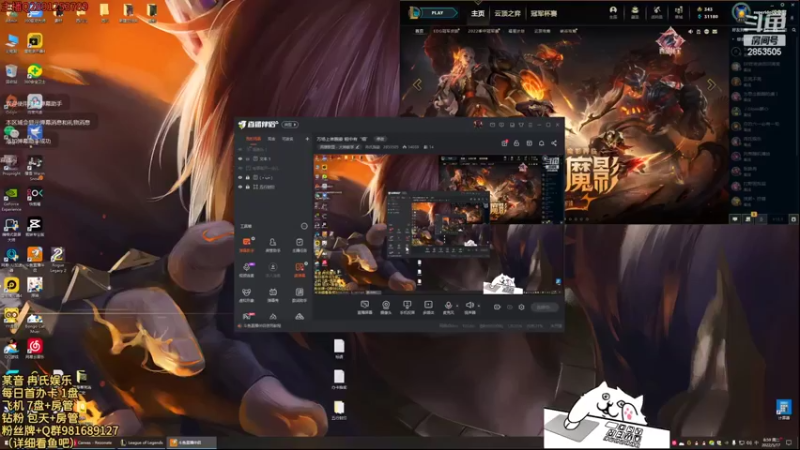Viewport: 800px width, 450px height.
Task: Add a media video source in streaming toolbar
Action: click(x=428, y=307)
